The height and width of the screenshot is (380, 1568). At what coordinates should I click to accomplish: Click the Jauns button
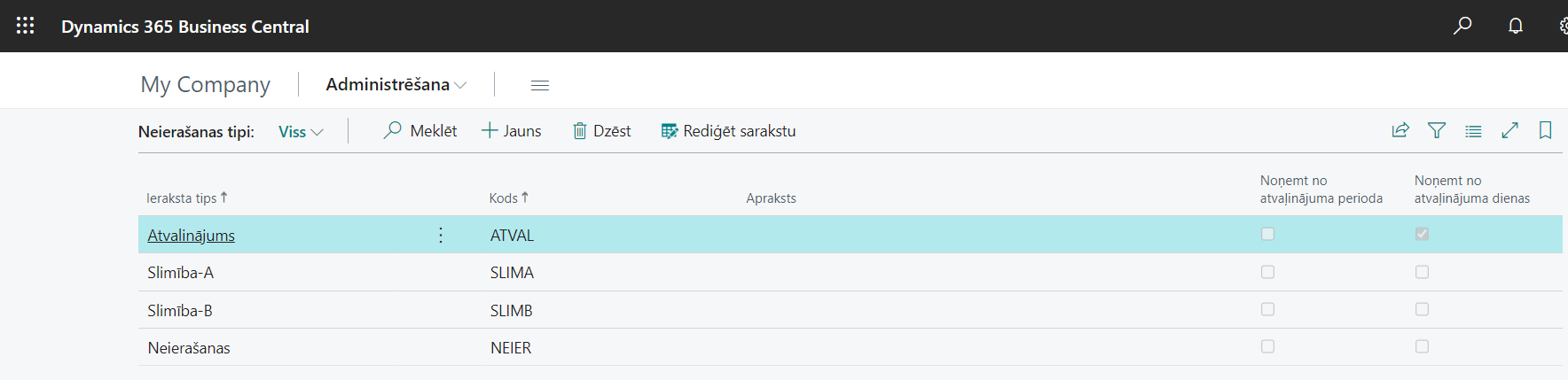512,131
